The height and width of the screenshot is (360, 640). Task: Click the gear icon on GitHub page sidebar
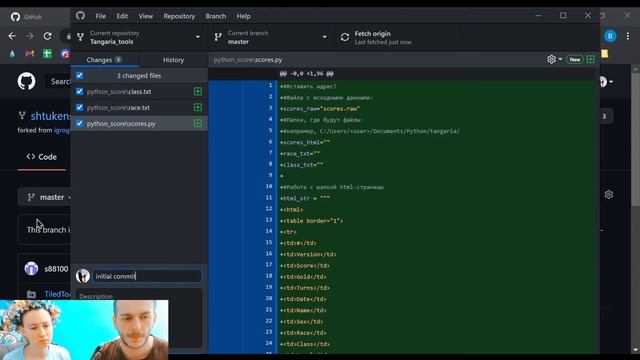point(609,195)
